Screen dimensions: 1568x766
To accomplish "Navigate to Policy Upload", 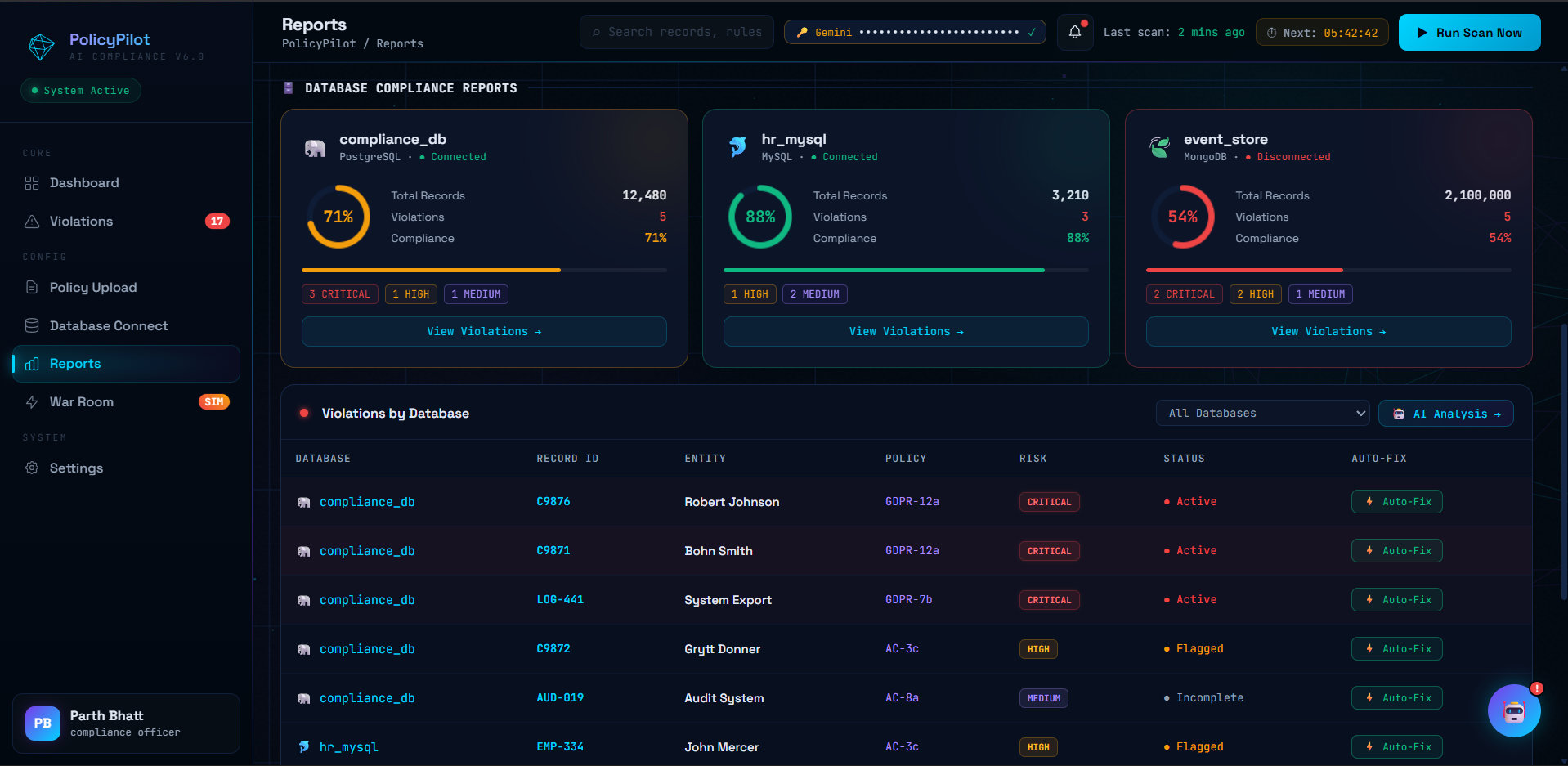I will (127, 288).
